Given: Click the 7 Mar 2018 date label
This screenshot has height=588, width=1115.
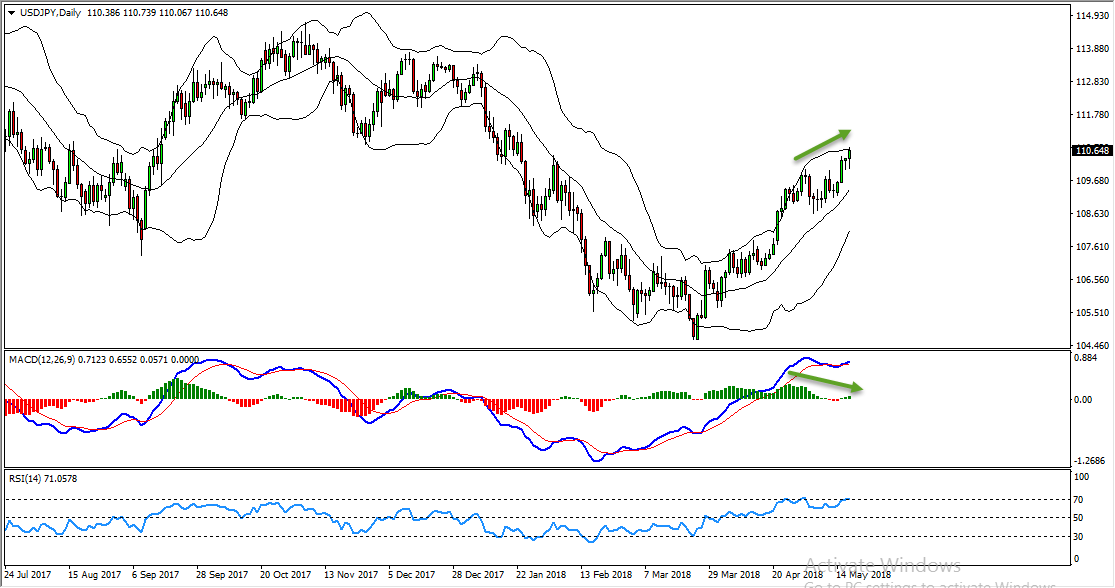Looking at the screenshot, I should (667, 574).
